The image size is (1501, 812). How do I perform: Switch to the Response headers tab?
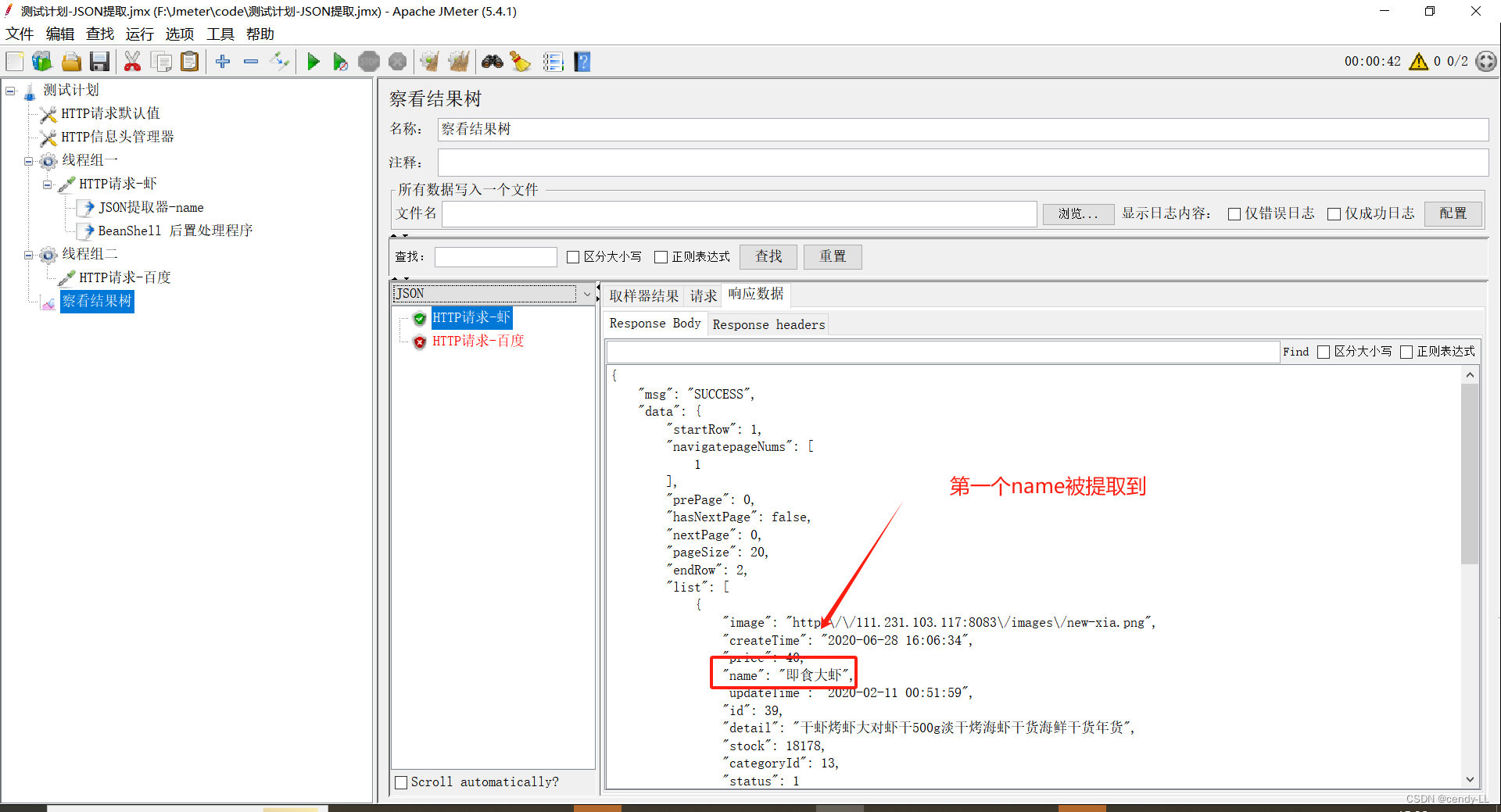768,324
